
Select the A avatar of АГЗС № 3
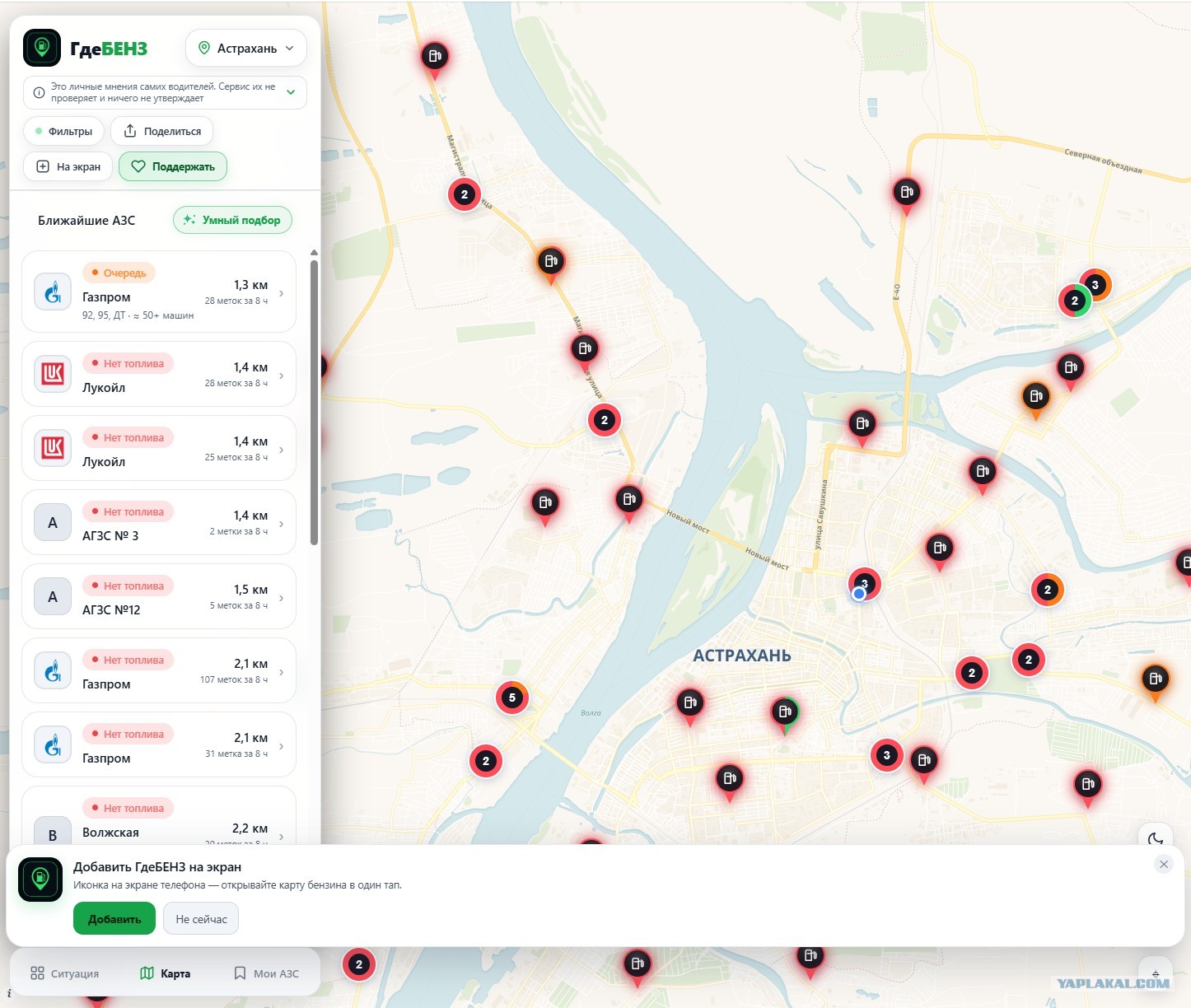(x=53, y=523)
